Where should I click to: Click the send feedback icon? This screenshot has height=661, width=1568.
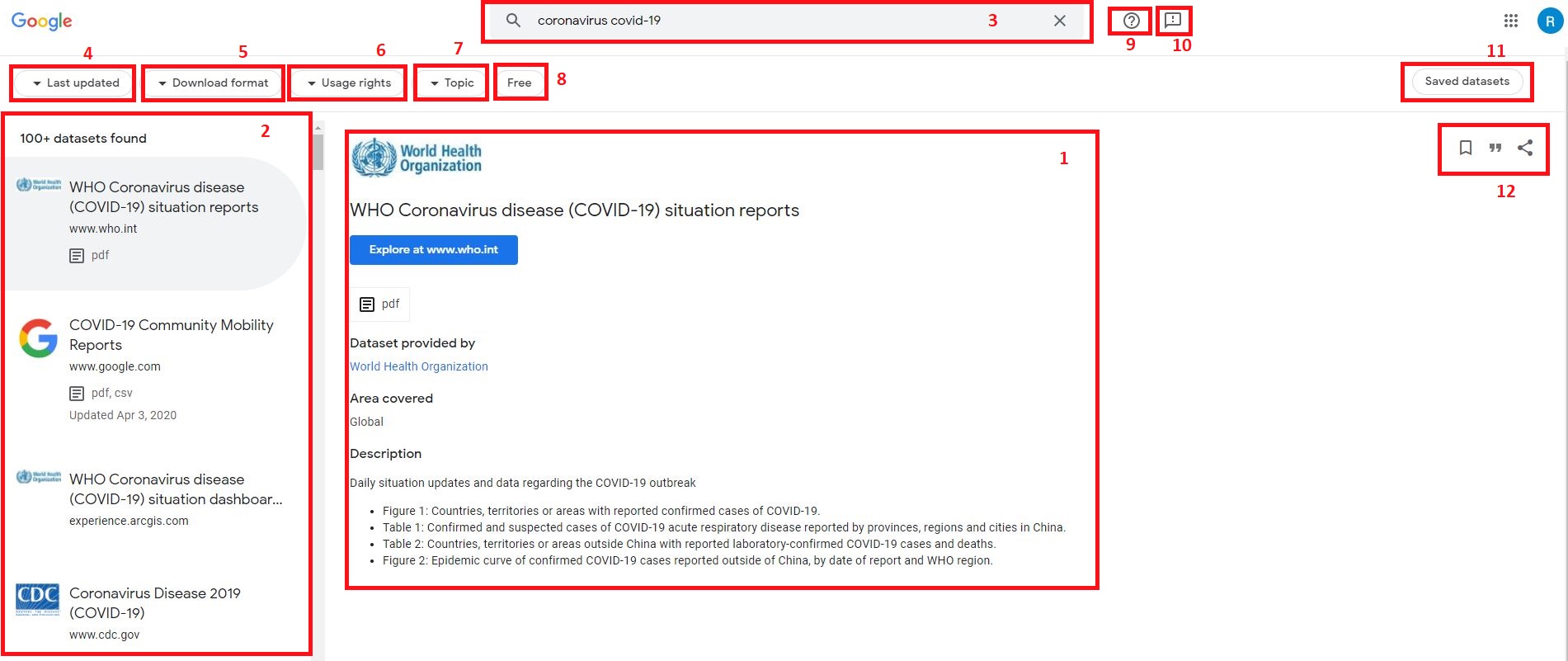(x=1173, y=20)
